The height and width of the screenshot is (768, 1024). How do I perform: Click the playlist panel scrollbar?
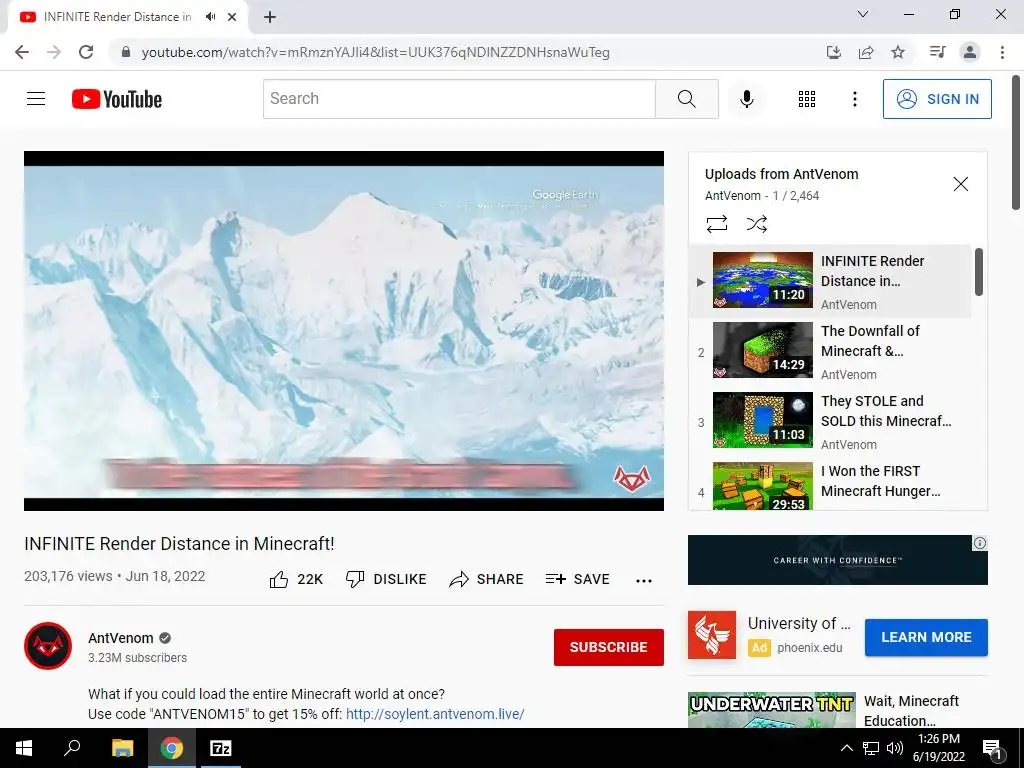click(978, 272)
